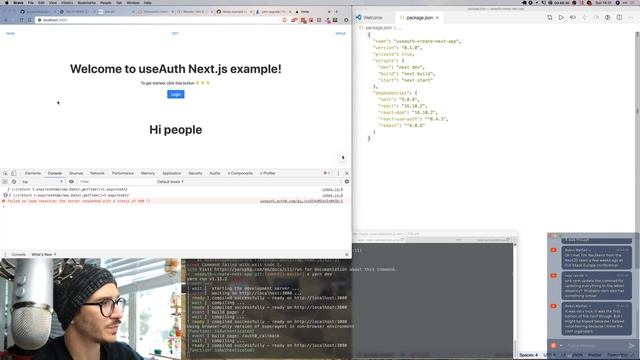
Task: Open the Home link on the webpage
Action: pyautogui.click(x=10, y=33)
